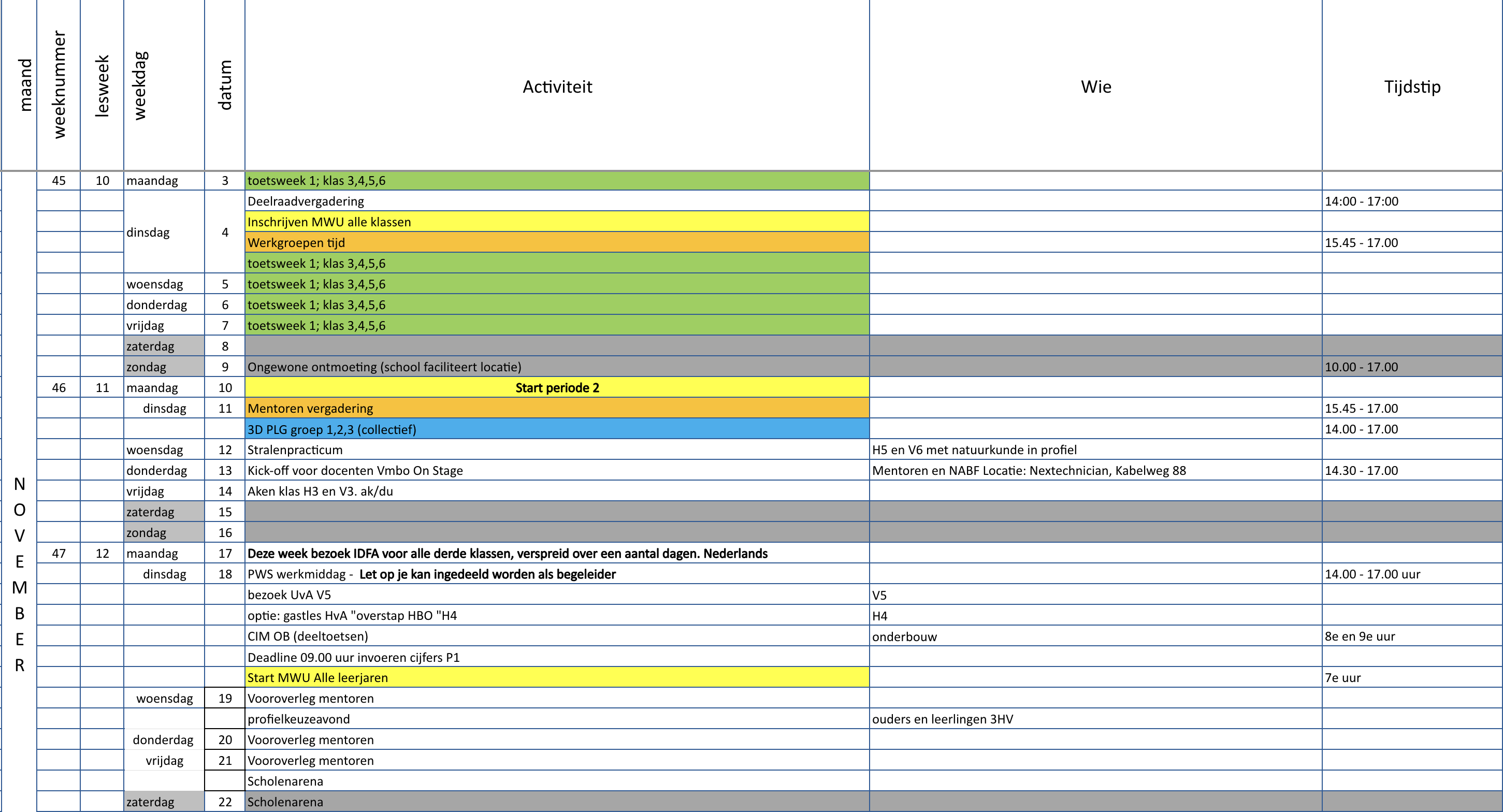Select the blue 3D PLG groep cell
Image resolution: width=1503 pixels, height=812 pixels.
[x=557, y=429]
